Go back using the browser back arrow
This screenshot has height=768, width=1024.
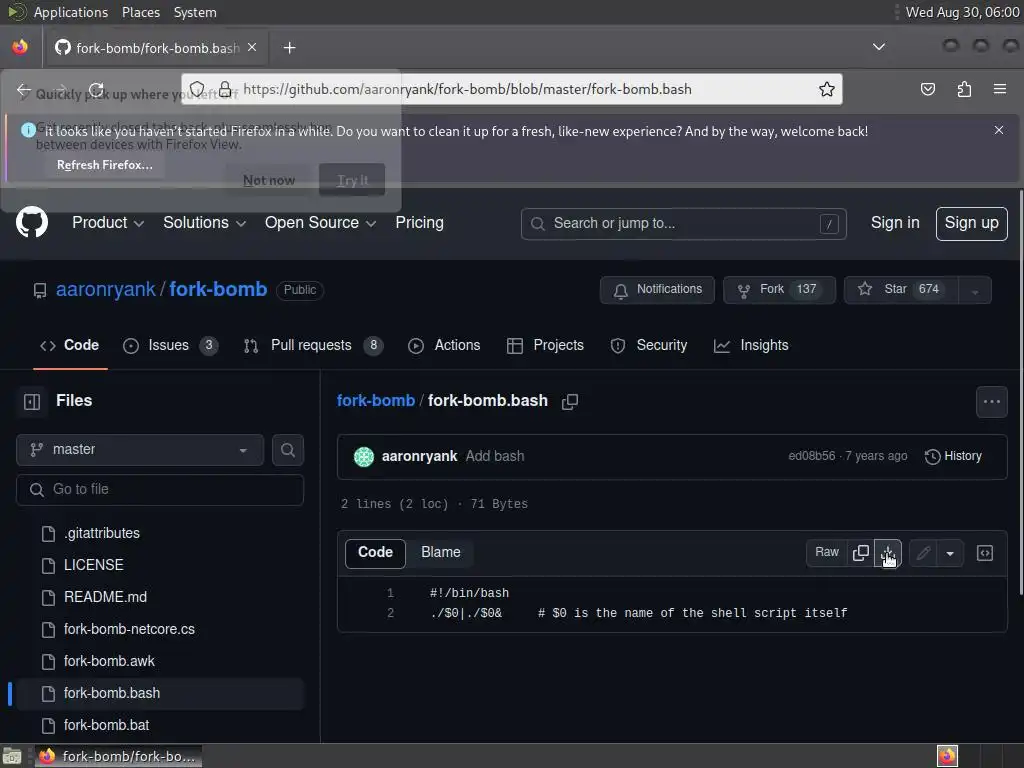click(24, 89)
